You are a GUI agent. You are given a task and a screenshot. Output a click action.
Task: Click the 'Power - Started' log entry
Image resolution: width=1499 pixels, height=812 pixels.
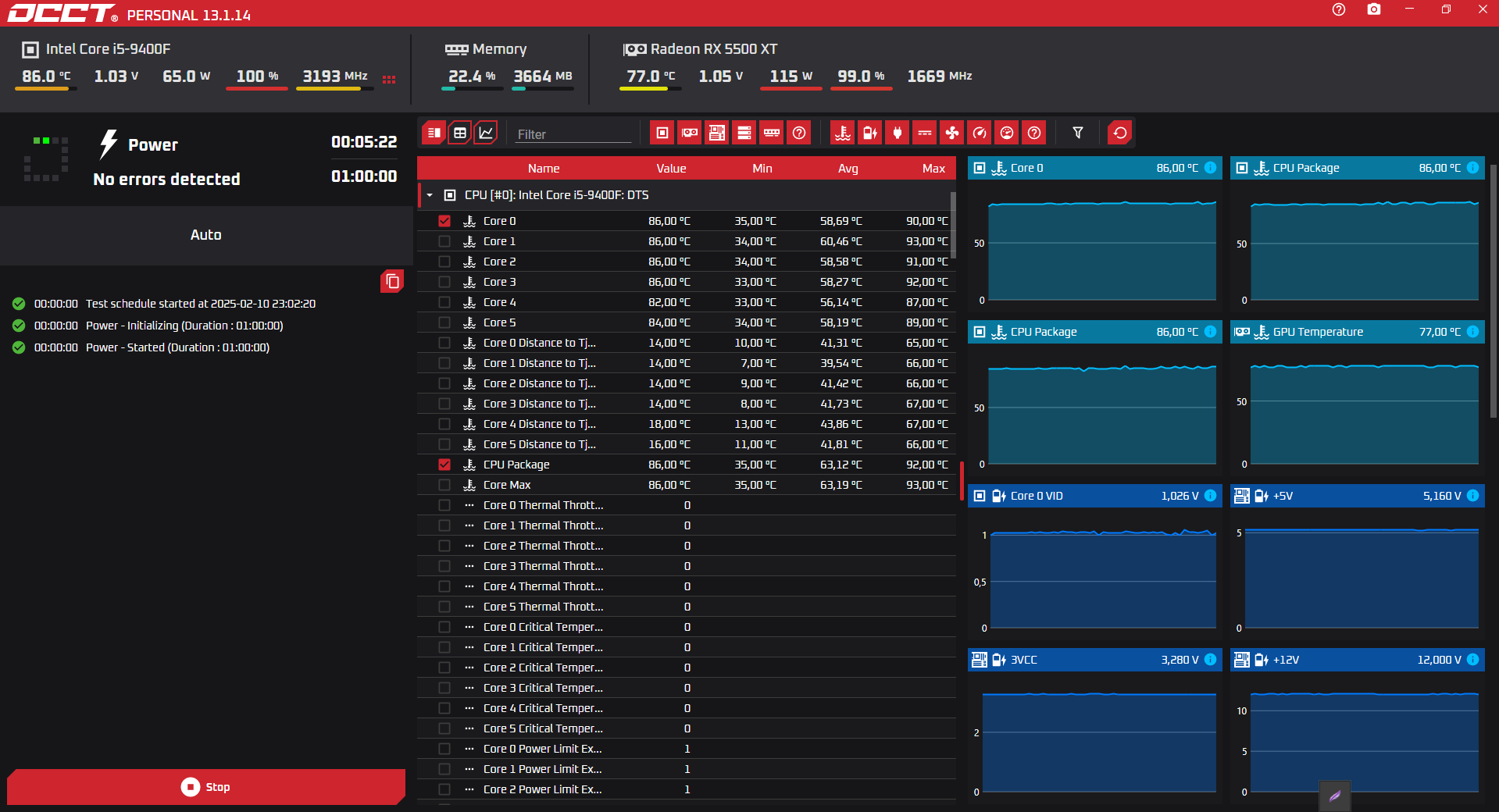click(177, 347)
